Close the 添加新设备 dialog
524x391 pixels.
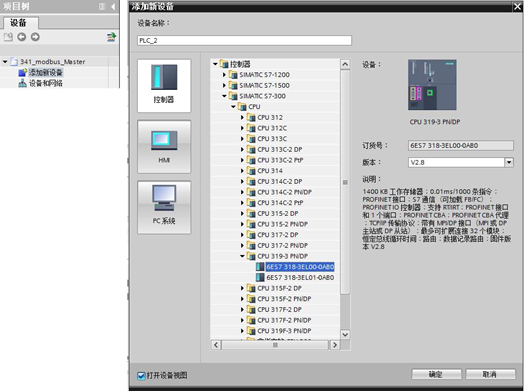click(517, 6)
